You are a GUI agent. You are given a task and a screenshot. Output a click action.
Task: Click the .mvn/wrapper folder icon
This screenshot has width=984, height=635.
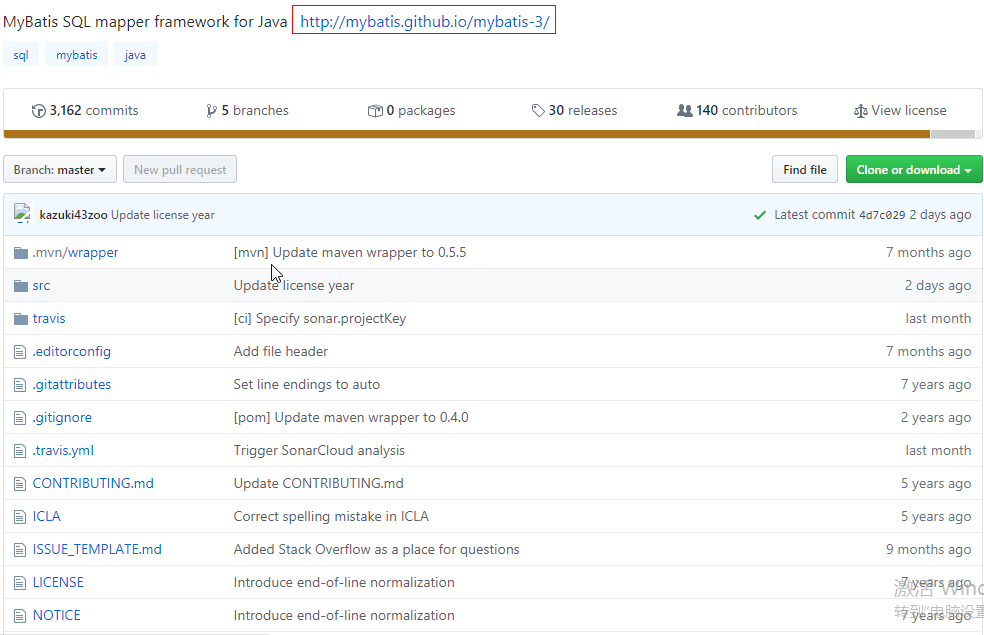(21, 253)
